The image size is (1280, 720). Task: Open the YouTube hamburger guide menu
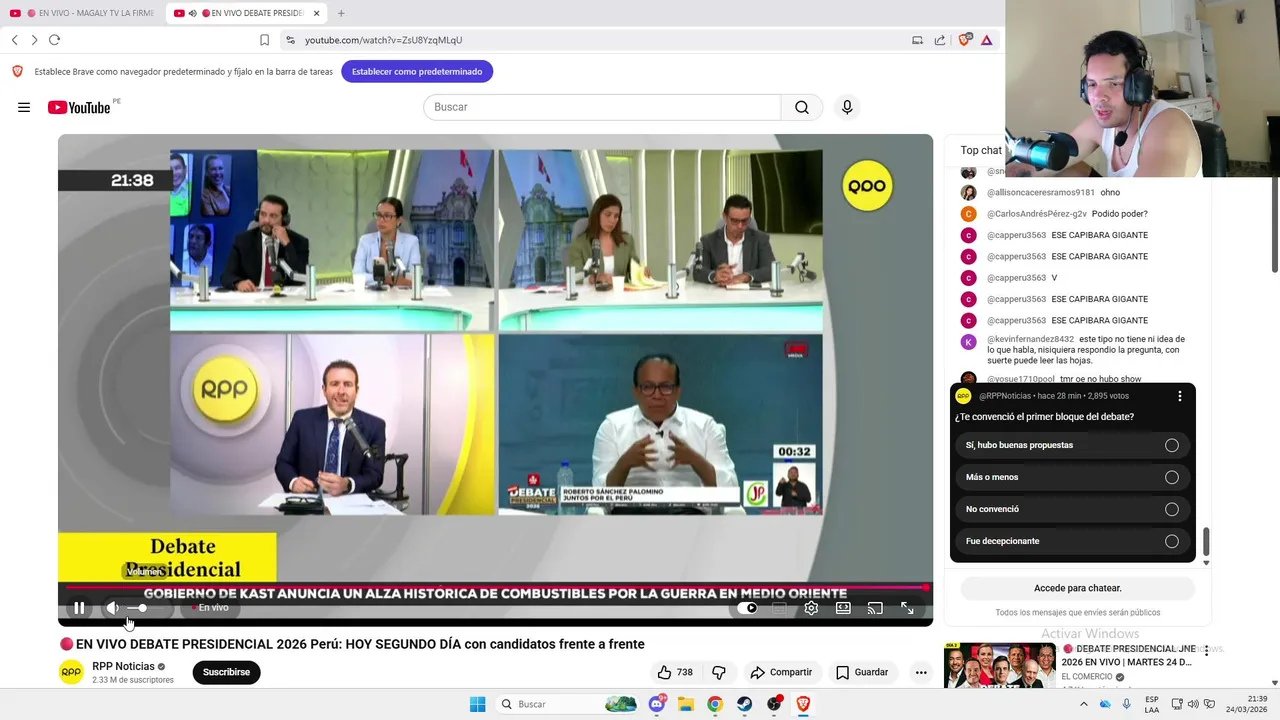point(24,107)
